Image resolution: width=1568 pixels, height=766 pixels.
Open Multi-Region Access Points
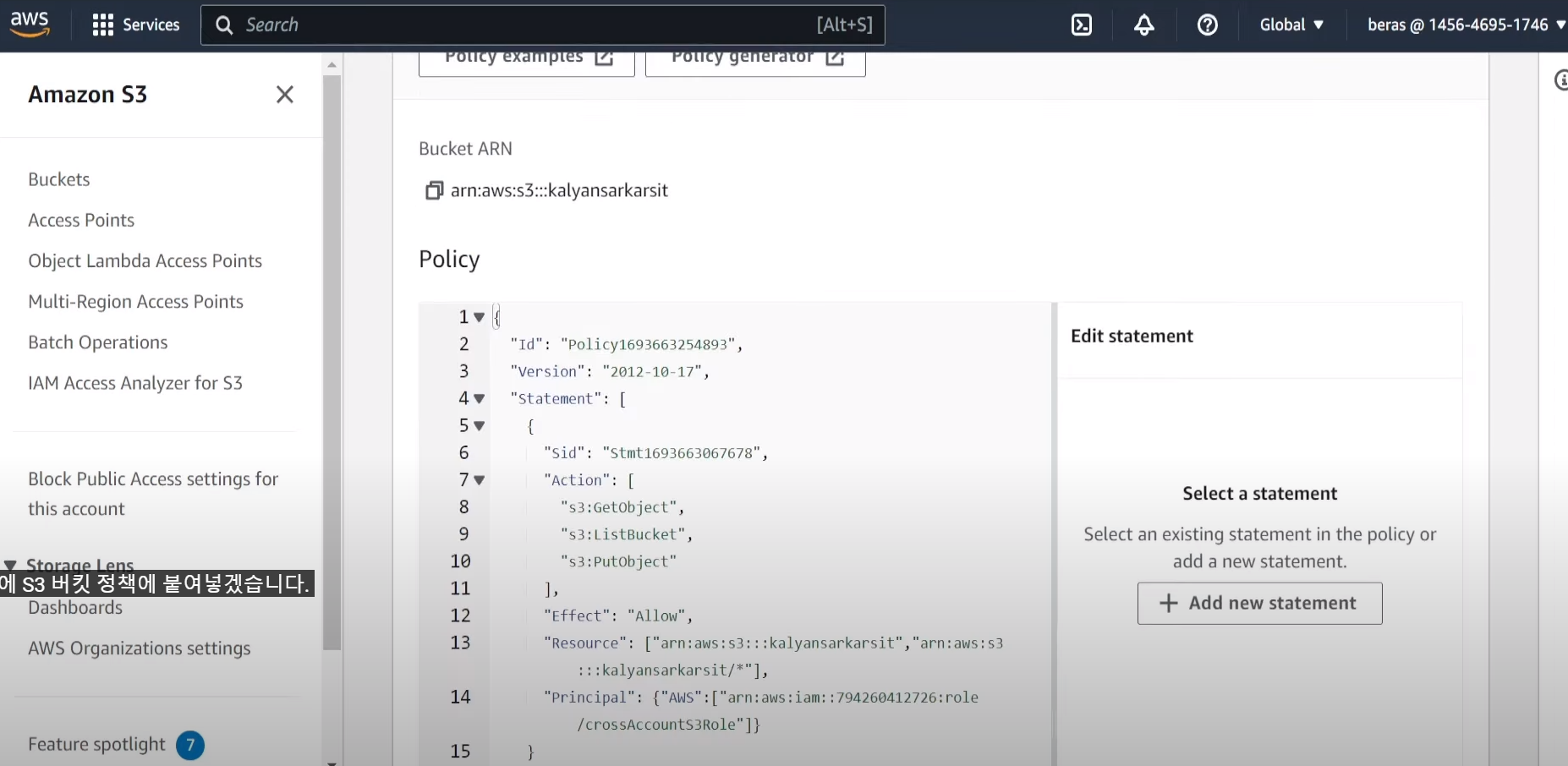point(136,301)
